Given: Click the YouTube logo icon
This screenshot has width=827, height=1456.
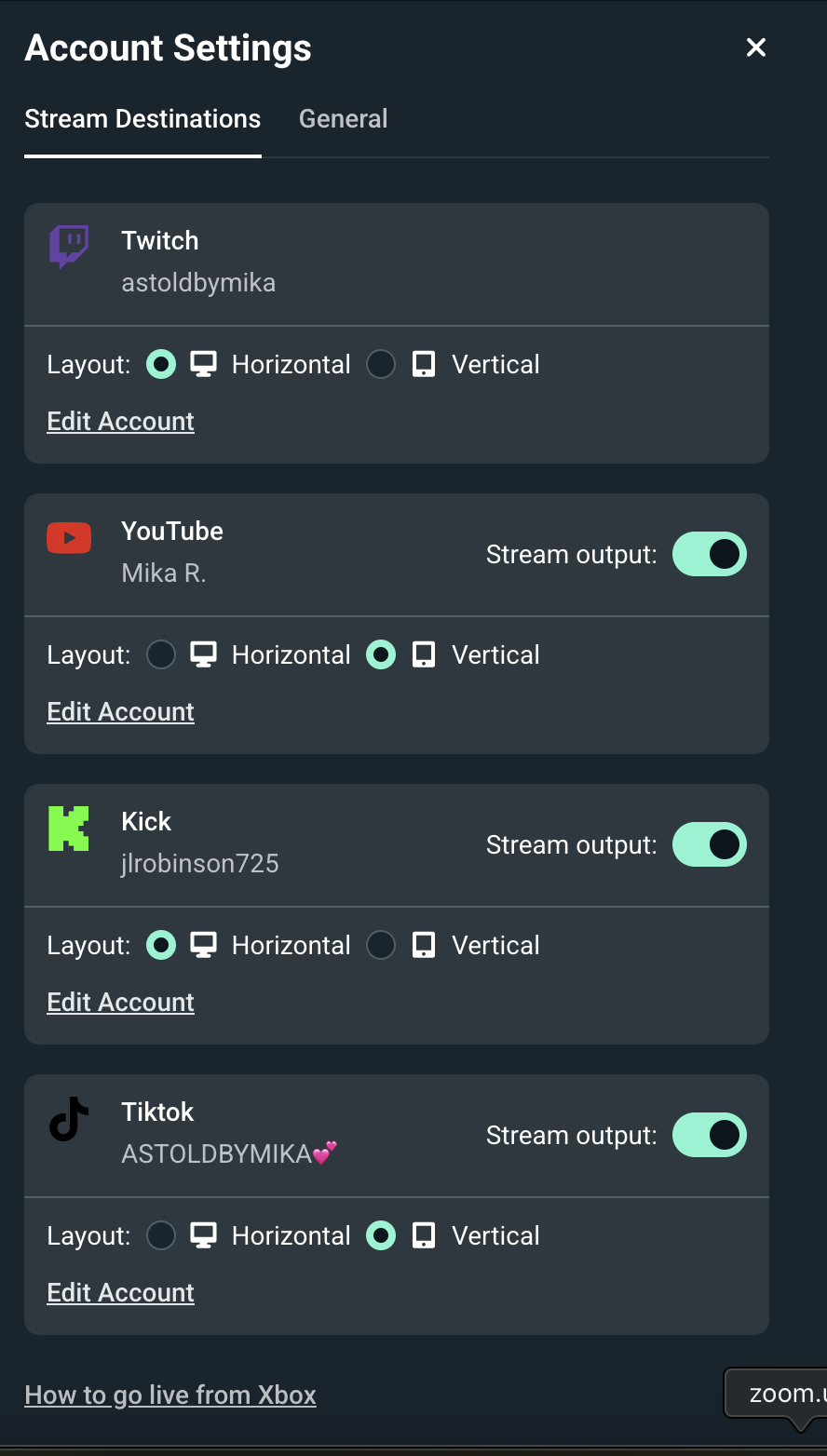Looking at the screenshot, I should coord(69,537).
